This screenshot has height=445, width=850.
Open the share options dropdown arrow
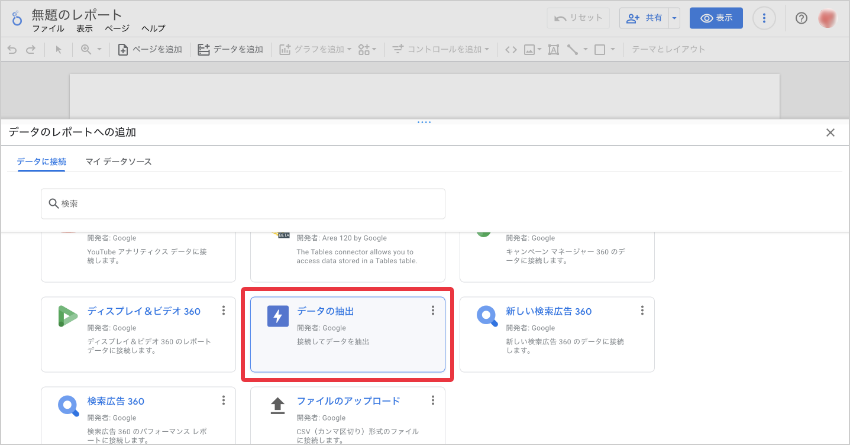pyautogui.click(x=674, y=18)
